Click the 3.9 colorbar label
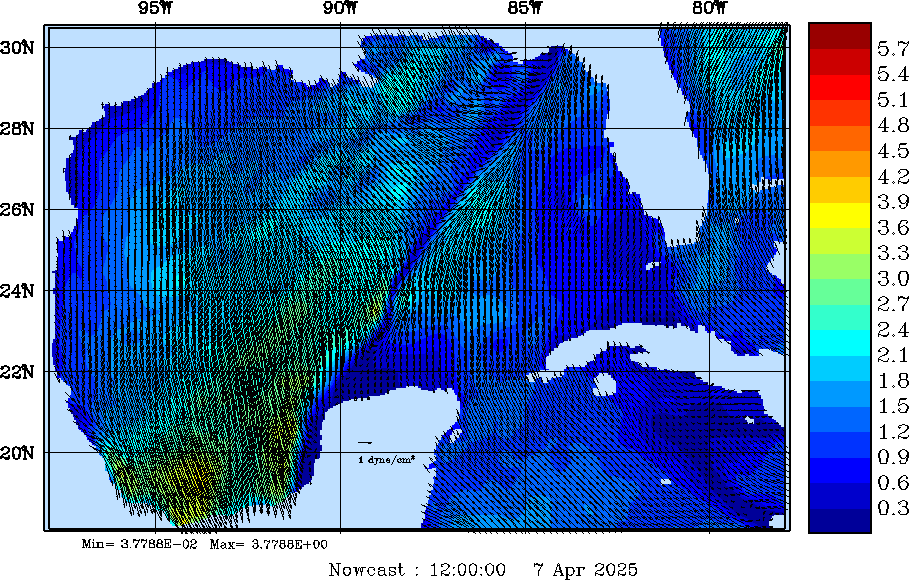This screenshot has height=580, width=909. pos(893,202)
